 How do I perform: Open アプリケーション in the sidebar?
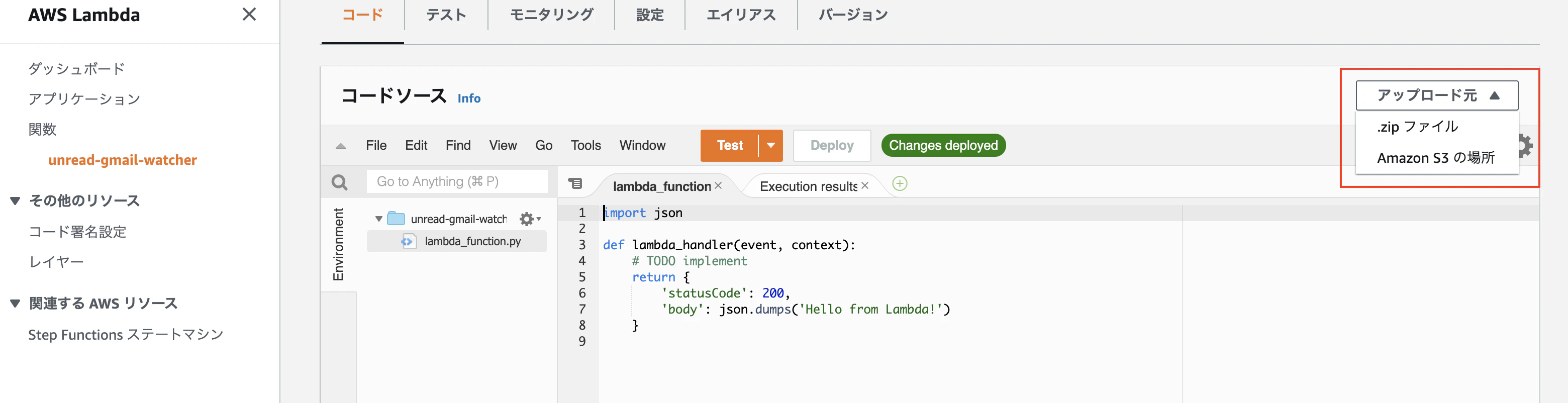click(x=84, y=99)
